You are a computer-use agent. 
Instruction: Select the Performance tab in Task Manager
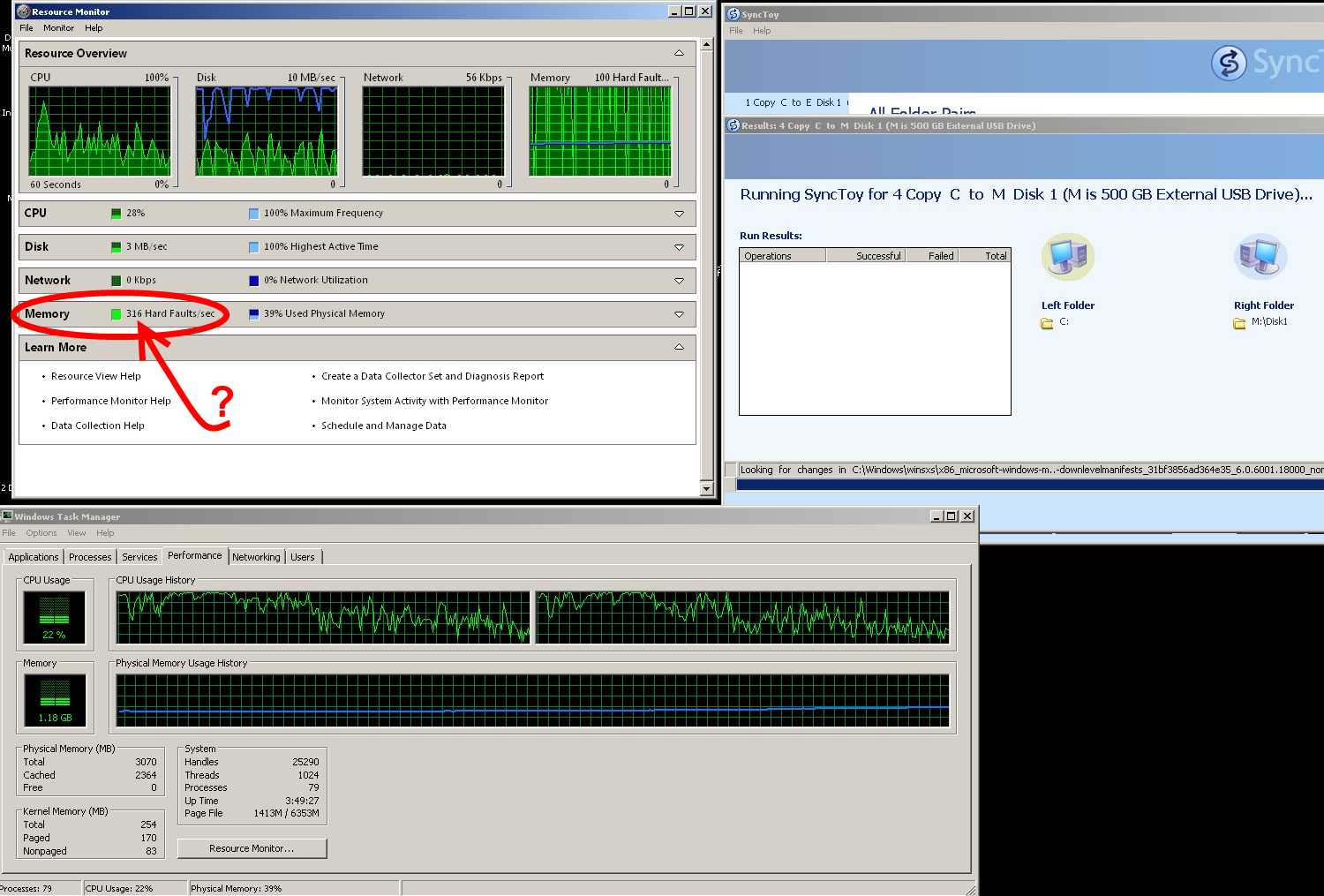point(195,555)
